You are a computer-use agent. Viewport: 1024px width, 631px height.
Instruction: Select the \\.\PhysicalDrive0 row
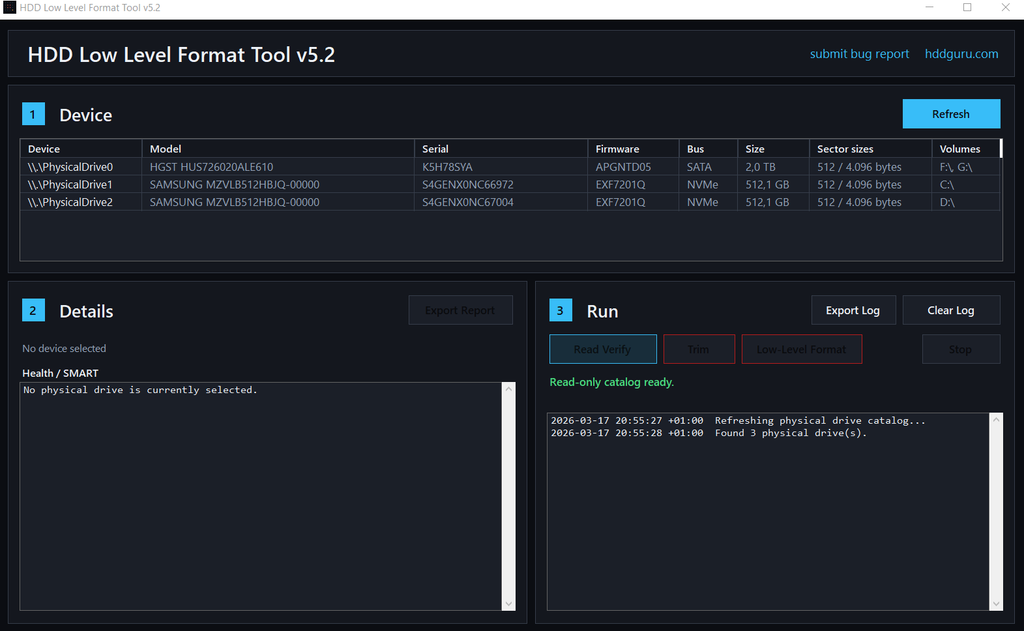510,167
